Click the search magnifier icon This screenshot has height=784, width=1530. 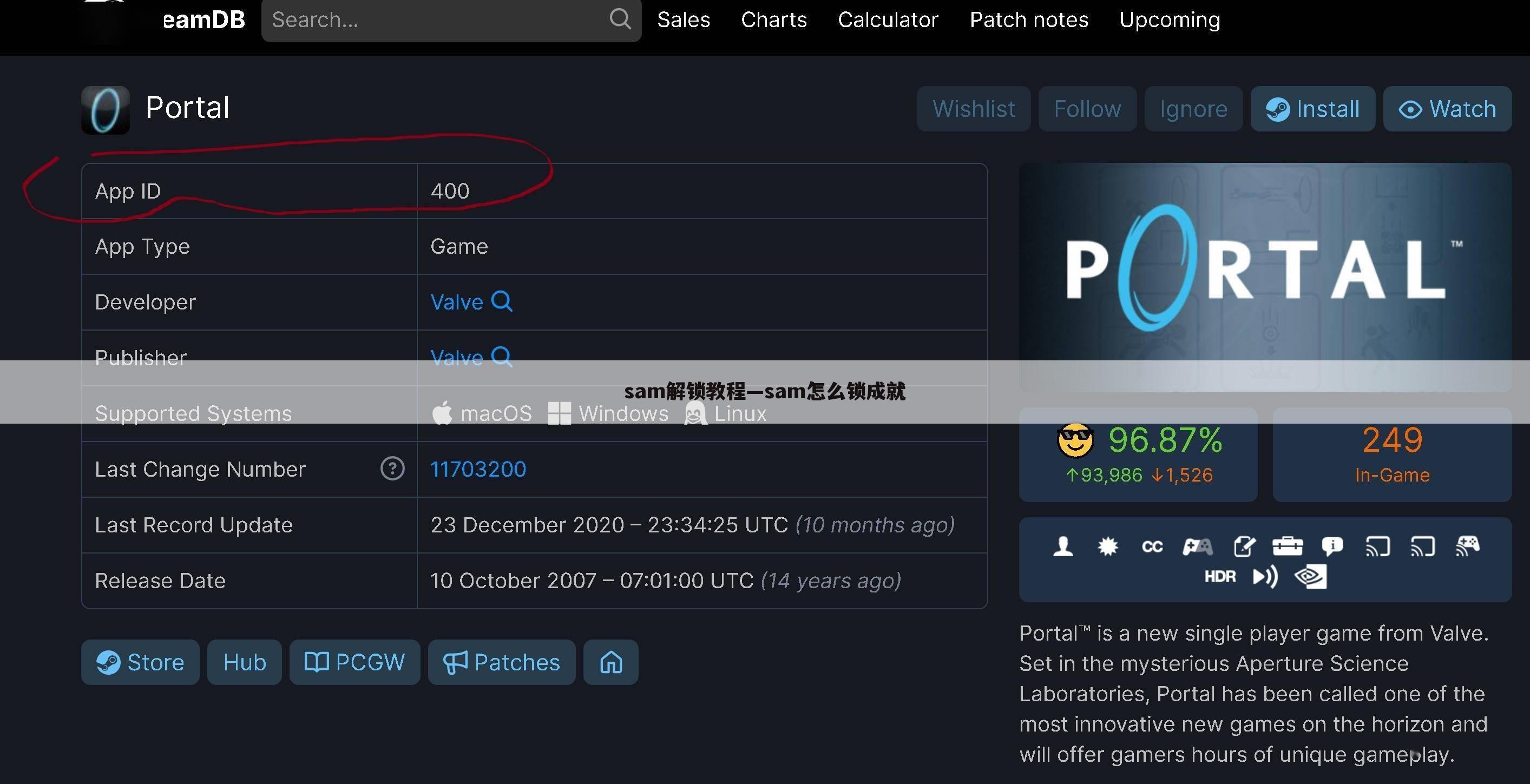pos(620,19)
